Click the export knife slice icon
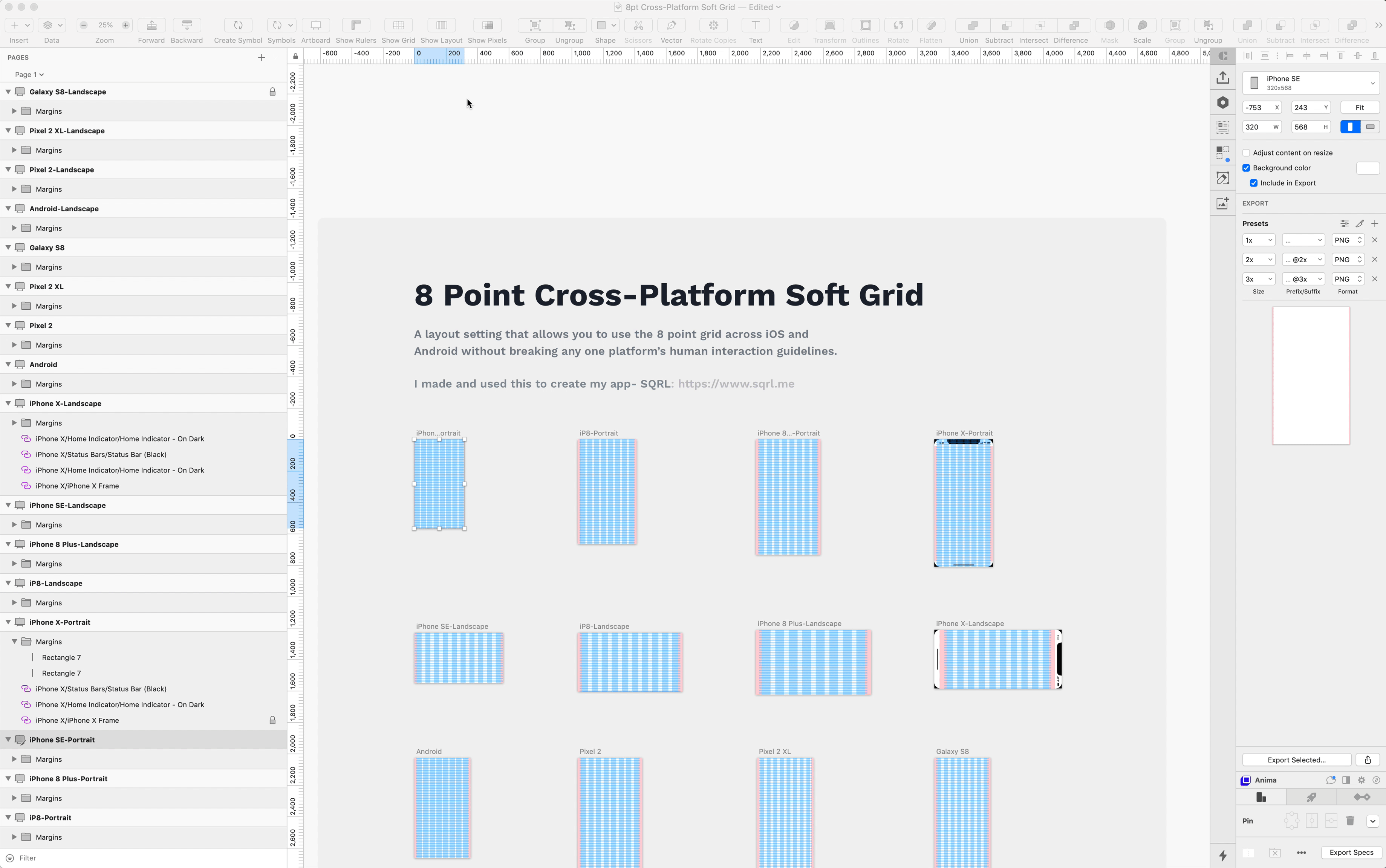Image resolution: width=1386 pixels, height=868 pixels. coord(1360,223)
